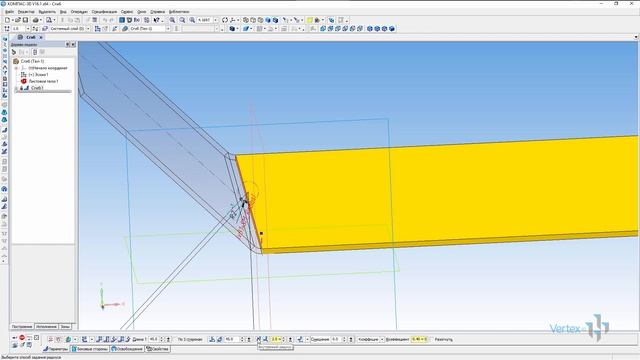Switch to the Освобождение tab
The height and width of the screenshot is (360, 640).
(127, 349)
